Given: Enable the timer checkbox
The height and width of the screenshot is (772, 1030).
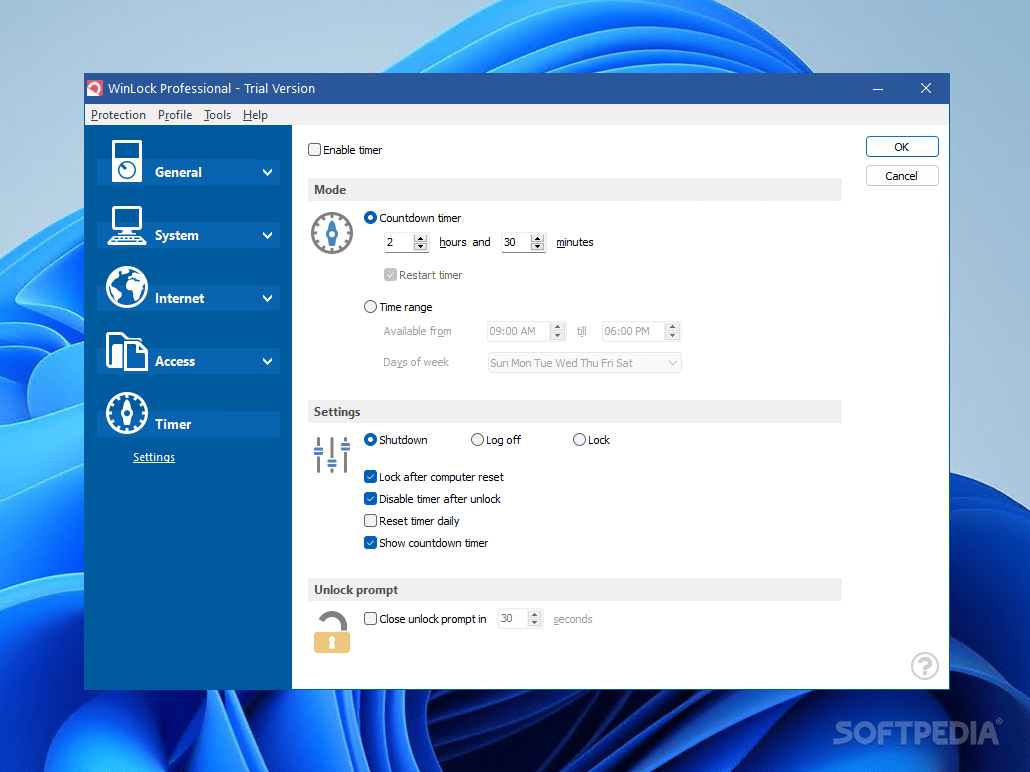Looking at the screenshot, I should pos(315,150).
